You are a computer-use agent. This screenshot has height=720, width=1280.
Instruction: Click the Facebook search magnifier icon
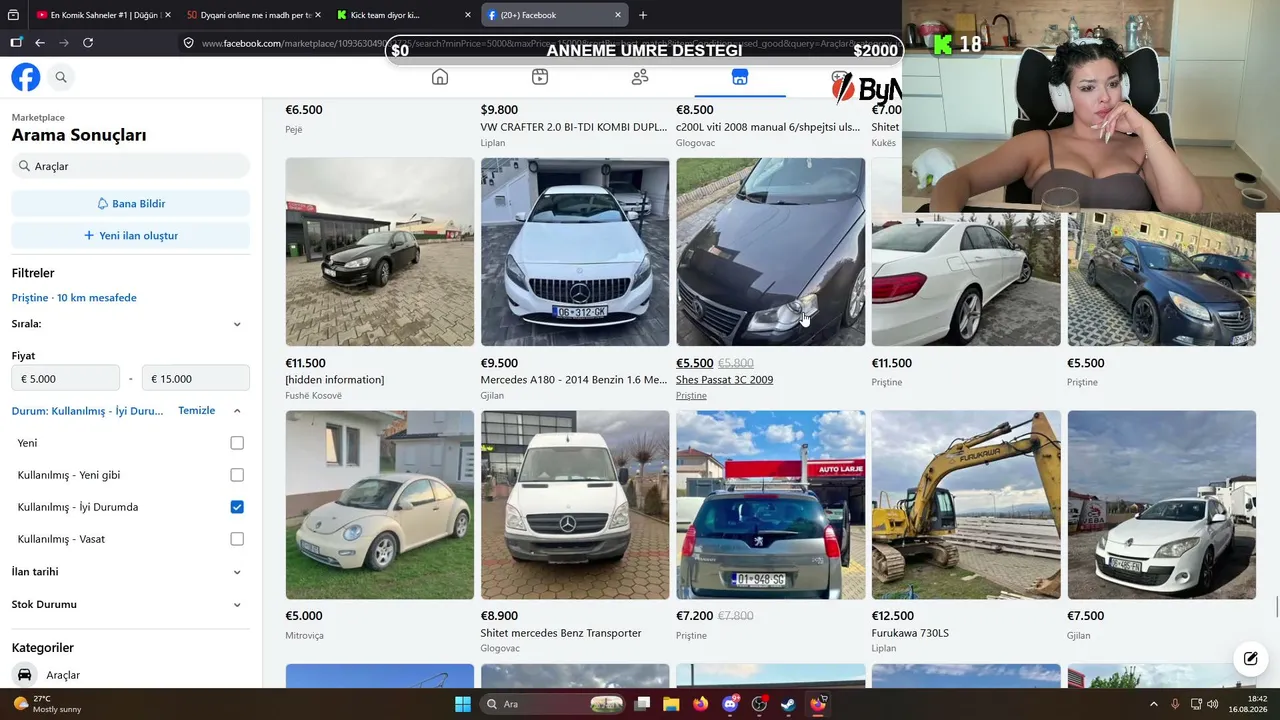click(61, 77)
